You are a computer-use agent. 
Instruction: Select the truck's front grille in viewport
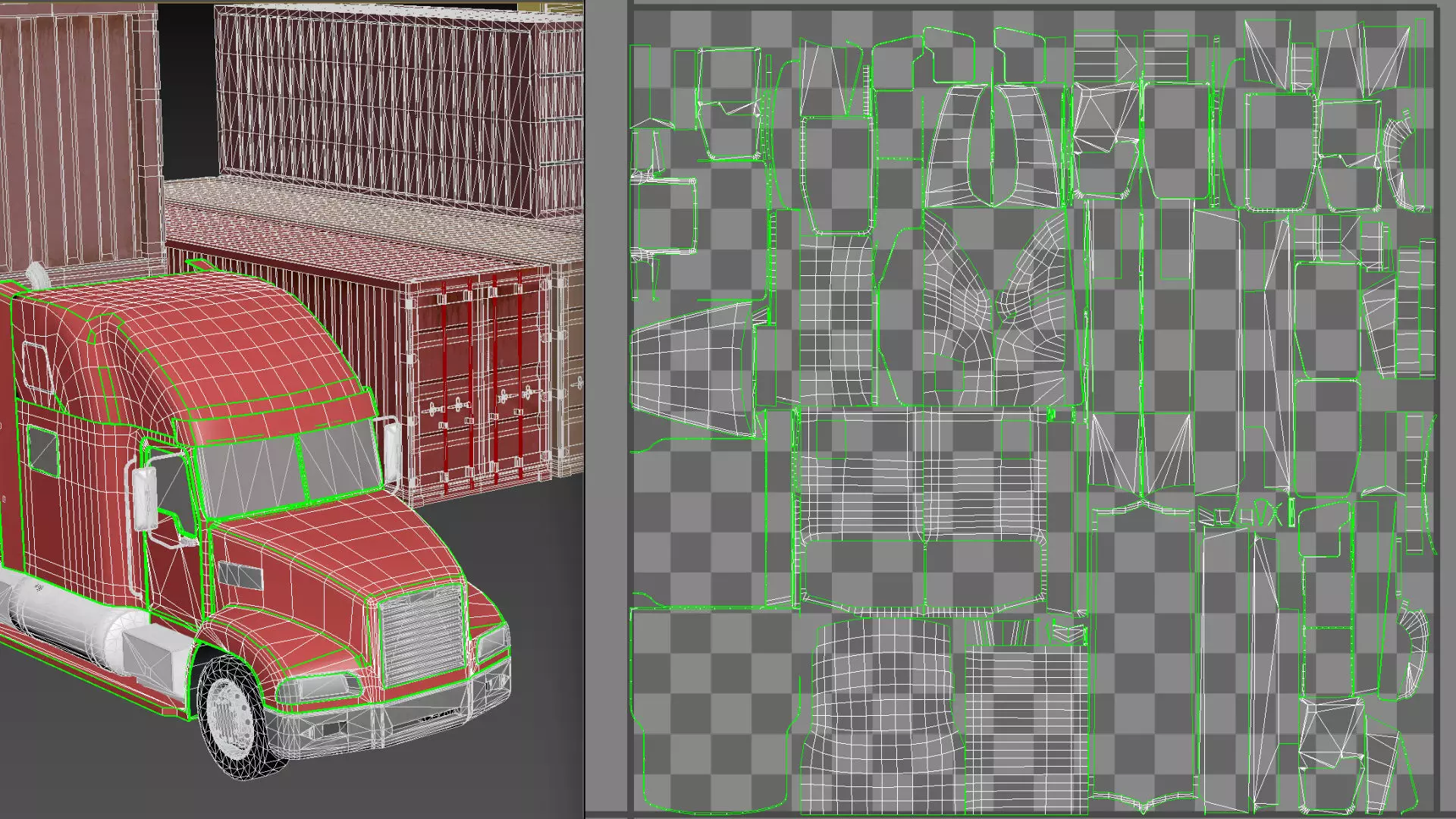coord(422,637)
